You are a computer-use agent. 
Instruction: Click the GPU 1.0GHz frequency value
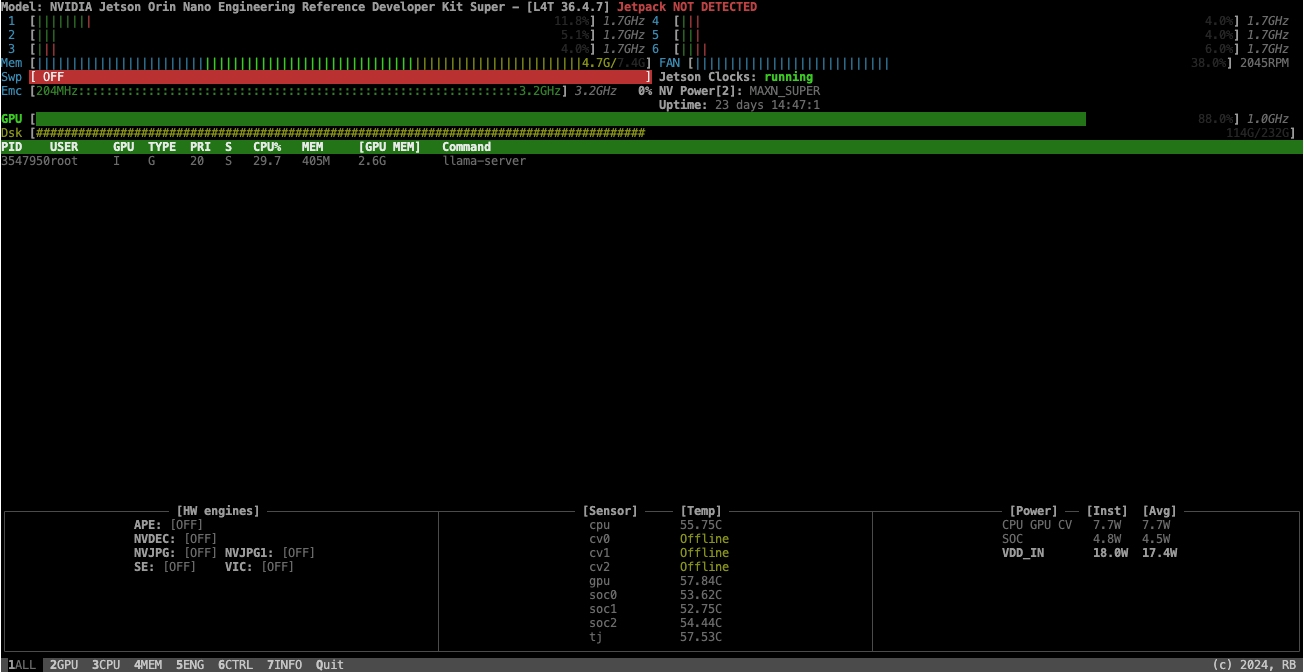[x=1268, y=119]
